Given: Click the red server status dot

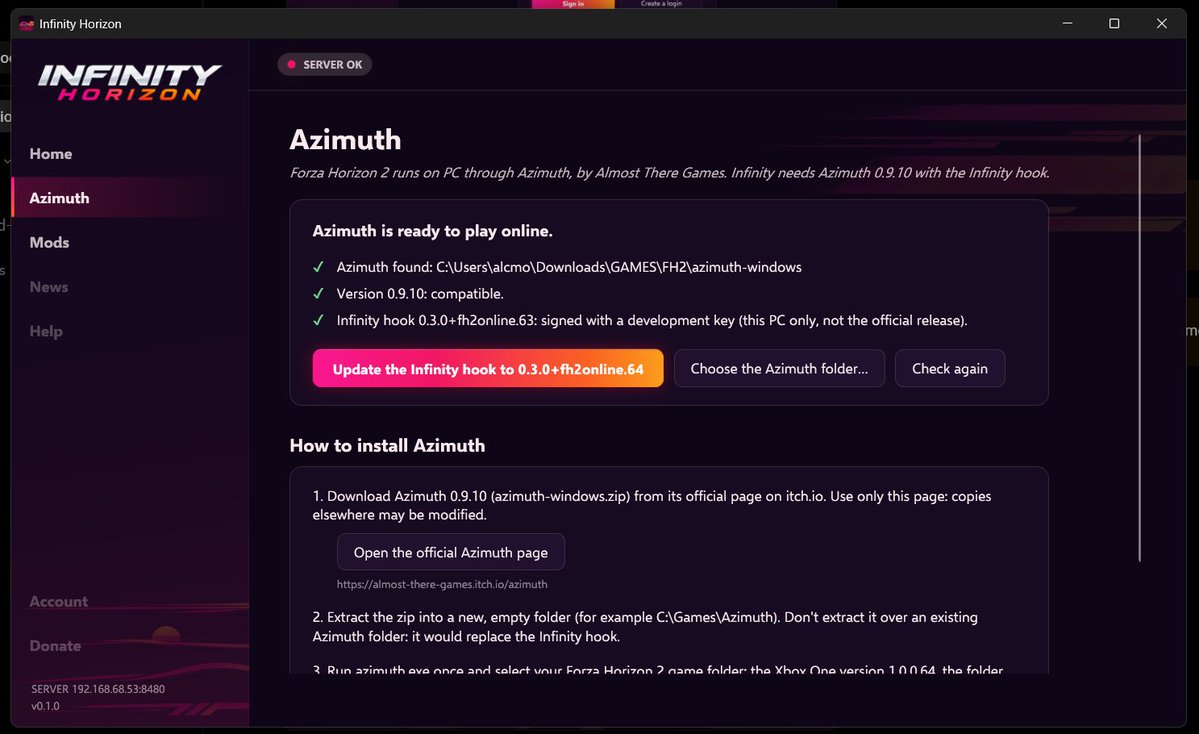Looking at the screenshot, I should coord(291,64).
